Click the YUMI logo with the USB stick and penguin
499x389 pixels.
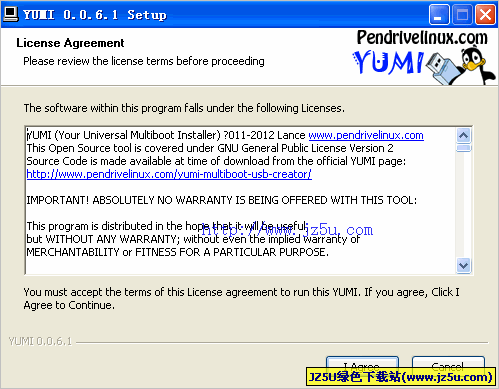pyautogui.click(x=424, y=66)
